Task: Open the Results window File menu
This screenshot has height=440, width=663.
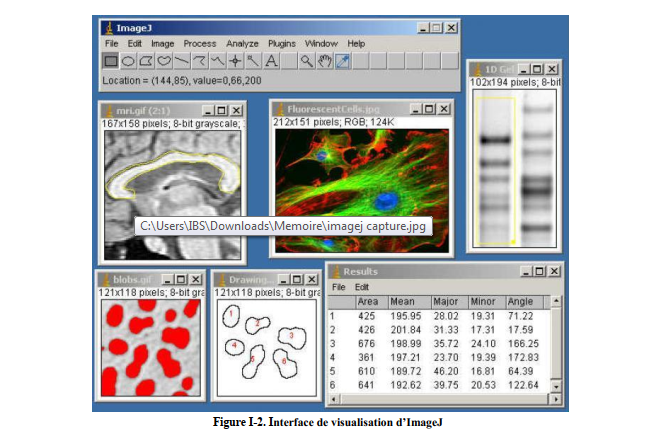Action: coord(339,287)
